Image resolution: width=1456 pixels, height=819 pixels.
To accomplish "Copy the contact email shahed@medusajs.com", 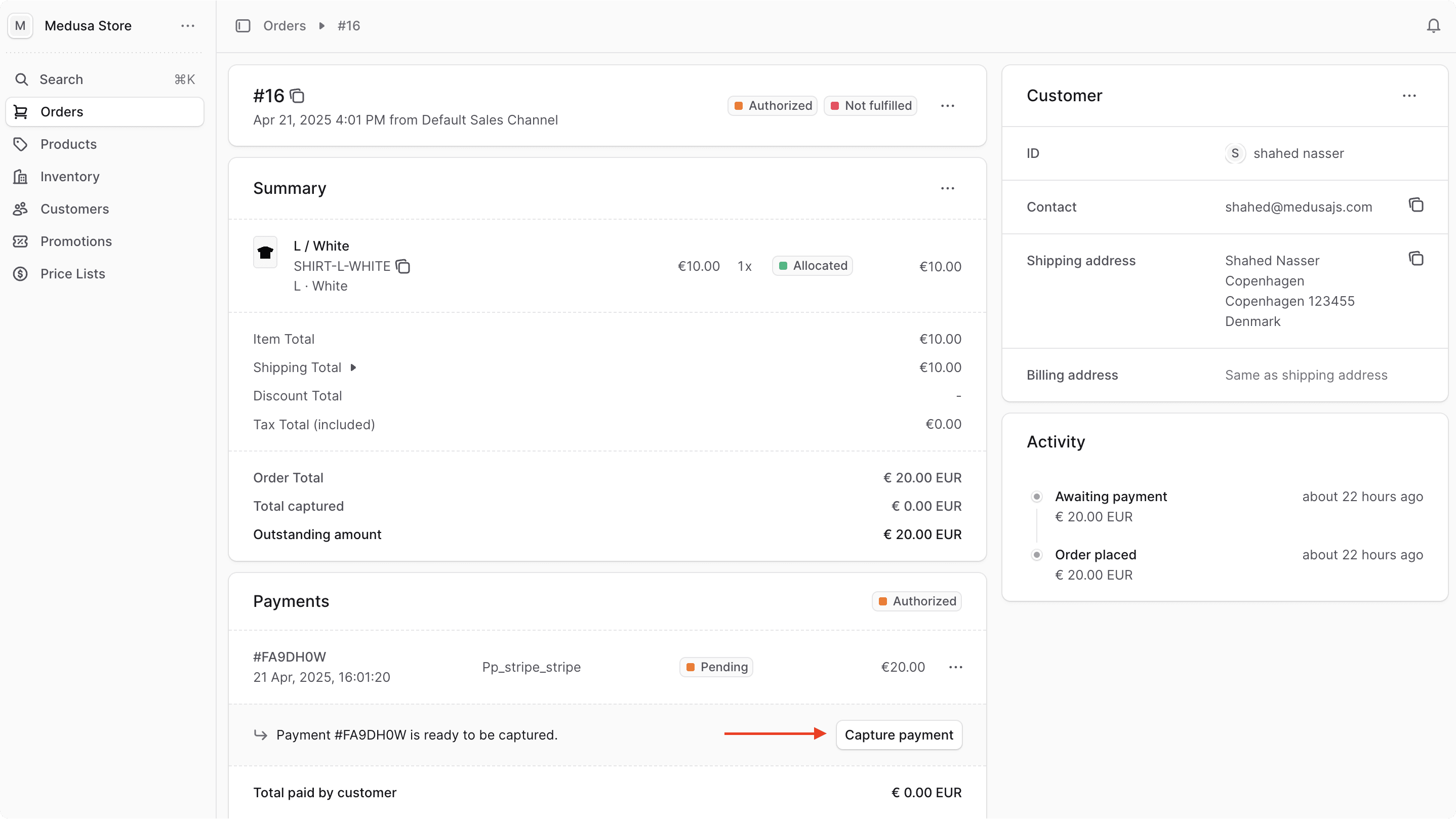I will (1416, 204).
